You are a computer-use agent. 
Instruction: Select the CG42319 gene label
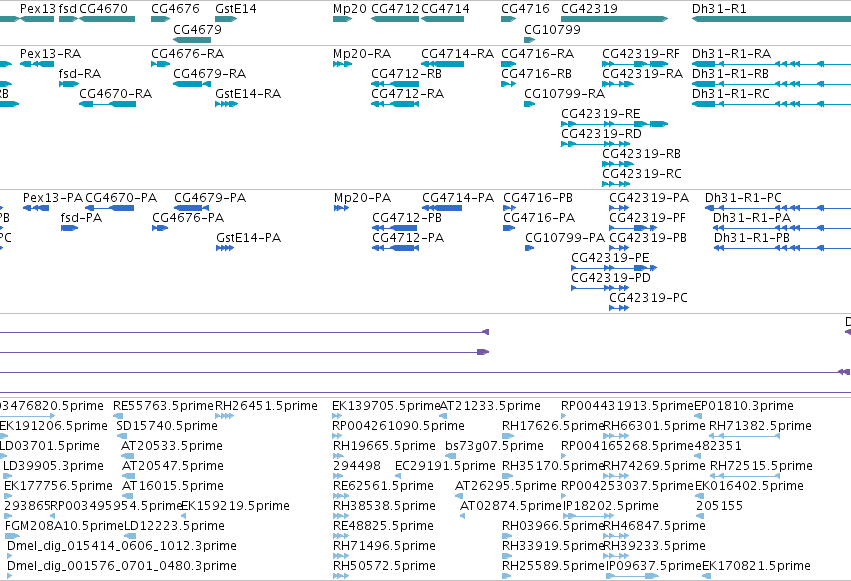(x=589, y=9)
